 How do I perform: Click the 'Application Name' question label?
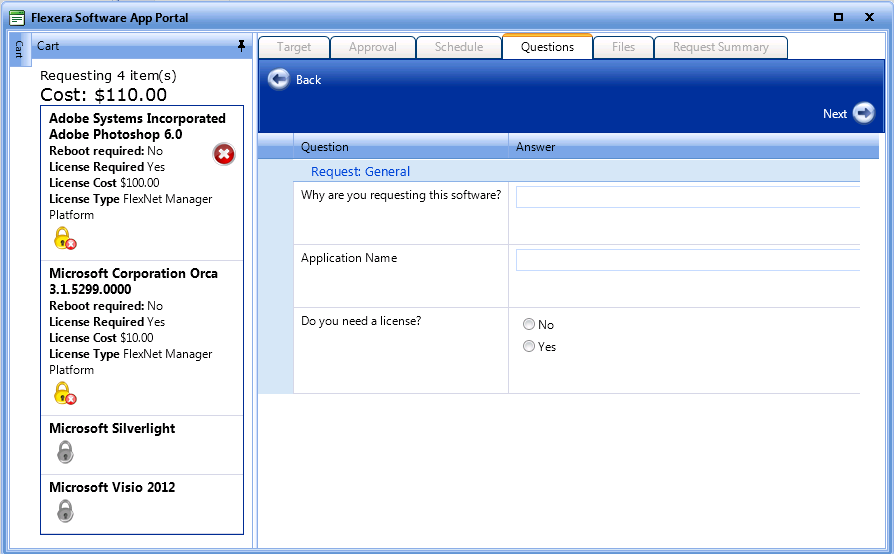[x=349, y=258]
